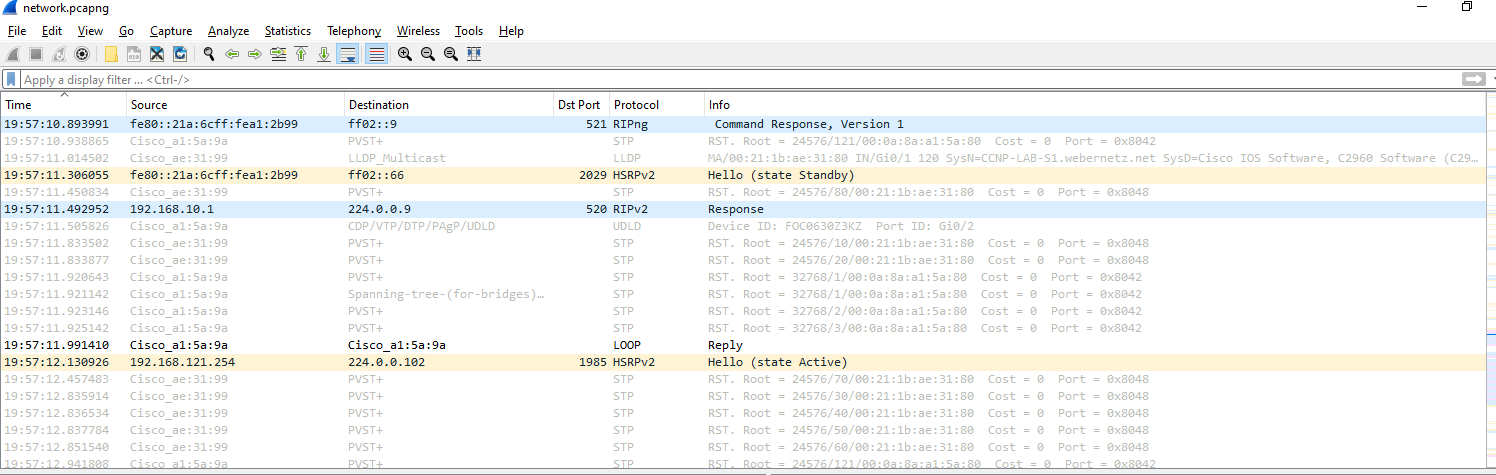Open the Telephony menu
The image size is (1496, 475).
pos(353,31)
